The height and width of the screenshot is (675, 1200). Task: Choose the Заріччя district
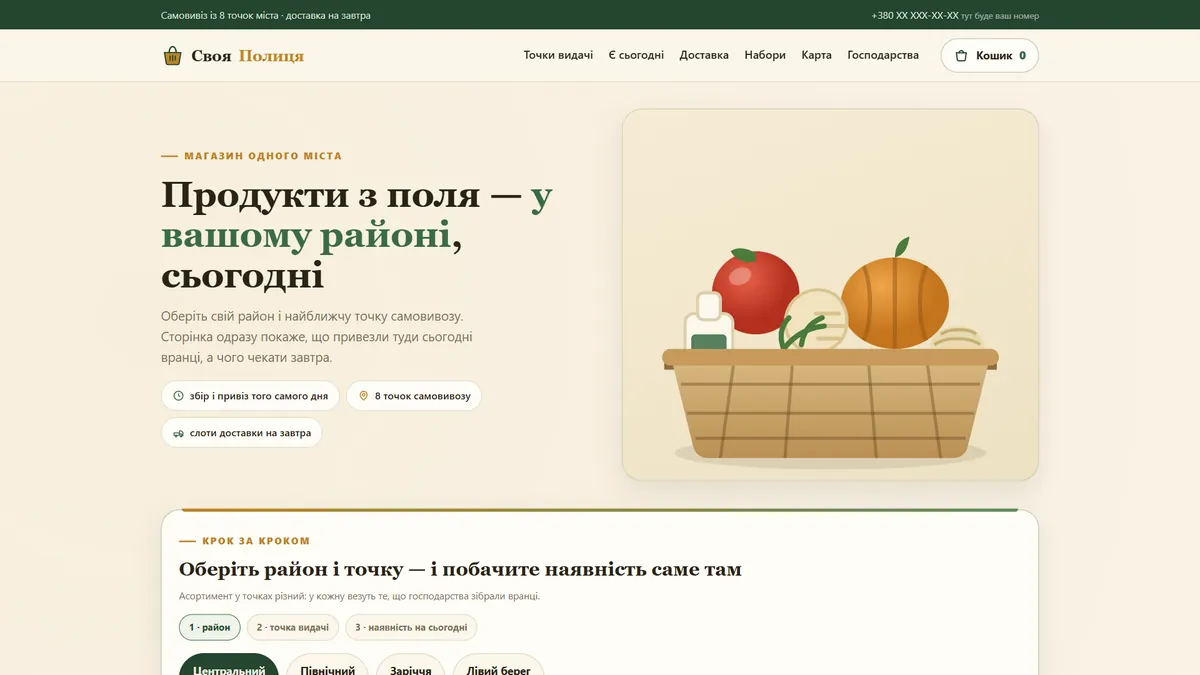(410, 666)
